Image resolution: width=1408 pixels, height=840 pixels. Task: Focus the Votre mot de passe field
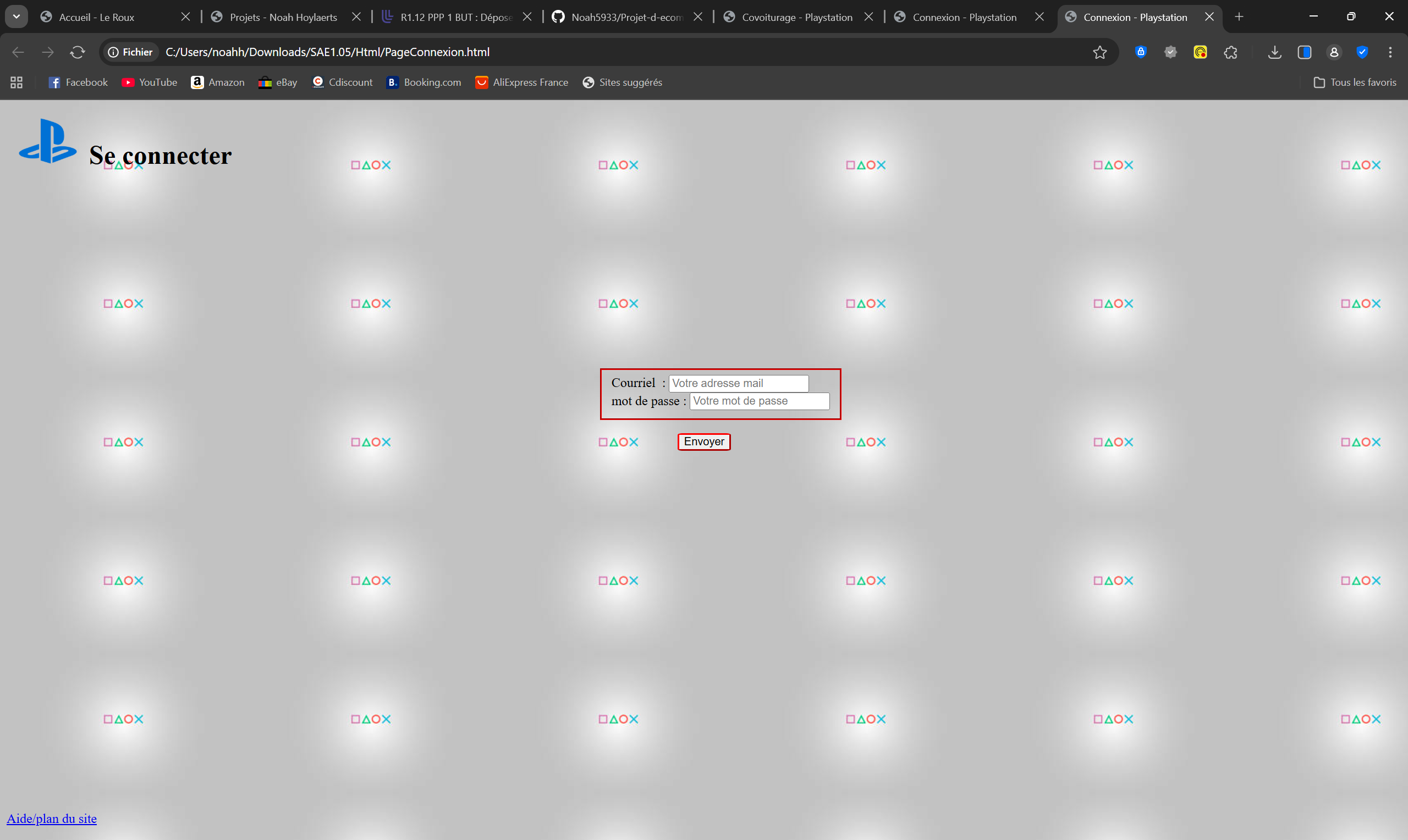coord(759,401)
